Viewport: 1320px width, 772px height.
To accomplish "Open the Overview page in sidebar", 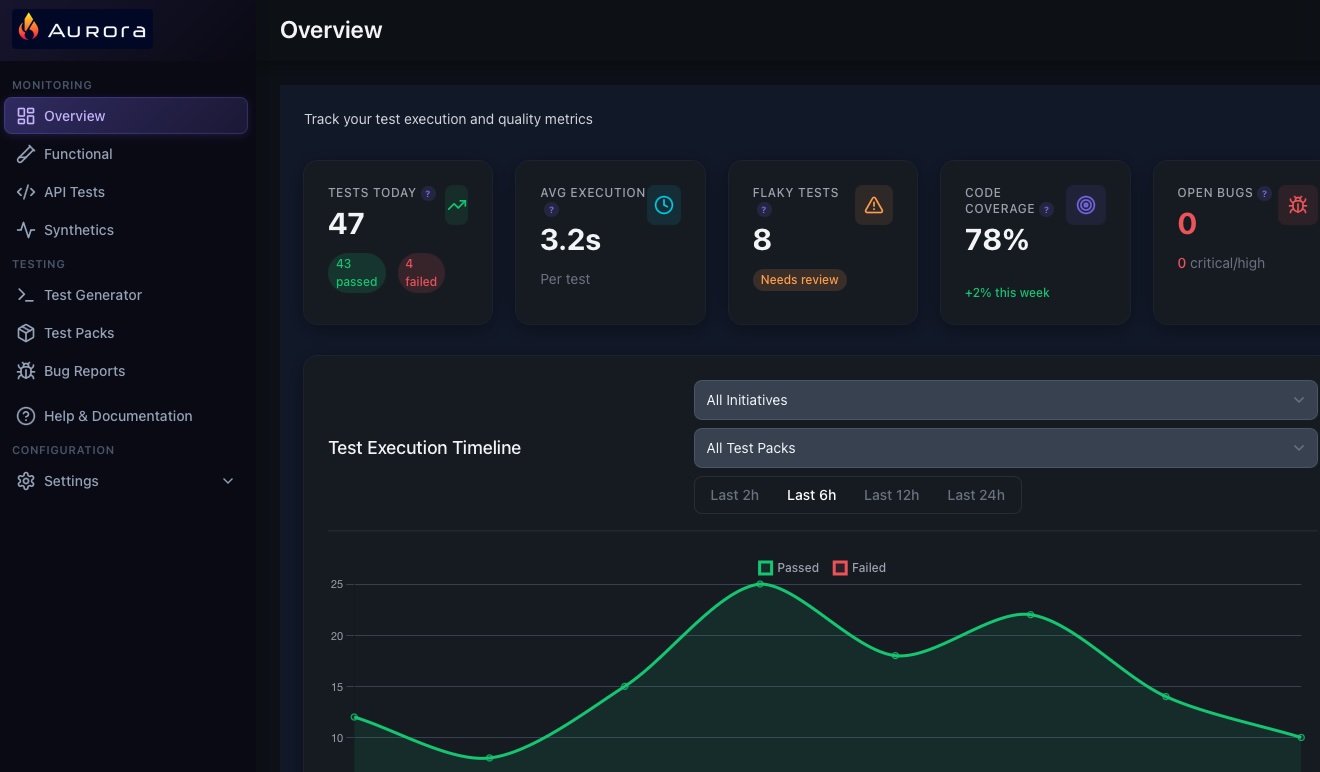I will point(126,116).
